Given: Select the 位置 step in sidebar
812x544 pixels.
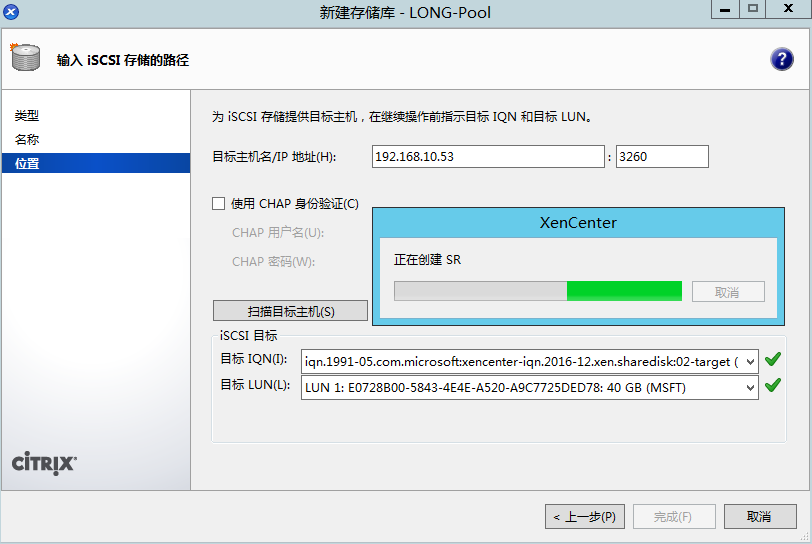Looking at the screenshot, I should tap(96, 163).
